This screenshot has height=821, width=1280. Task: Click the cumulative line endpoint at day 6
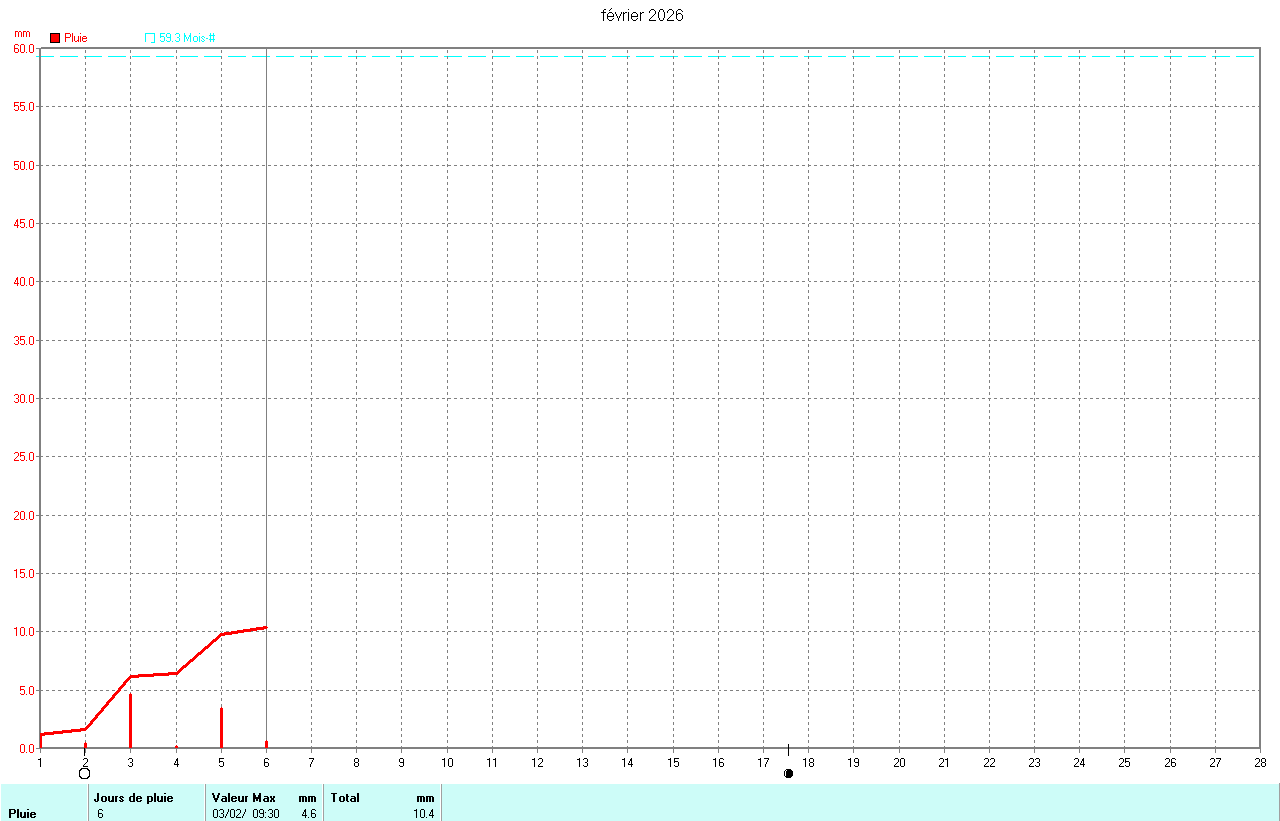pyautogui.click(x=265, y=627)
